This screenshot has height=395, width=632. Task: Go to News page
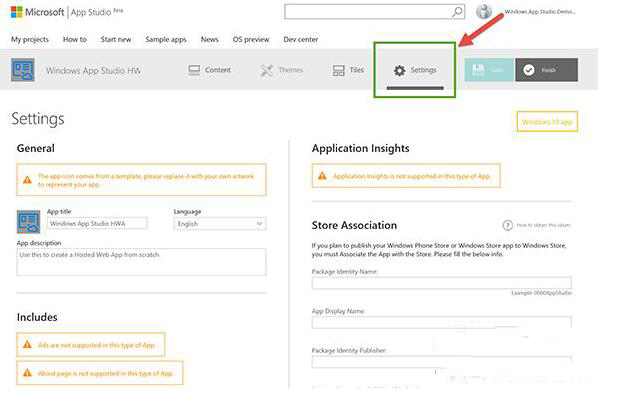pyautogui.click(x=210, y=40)
